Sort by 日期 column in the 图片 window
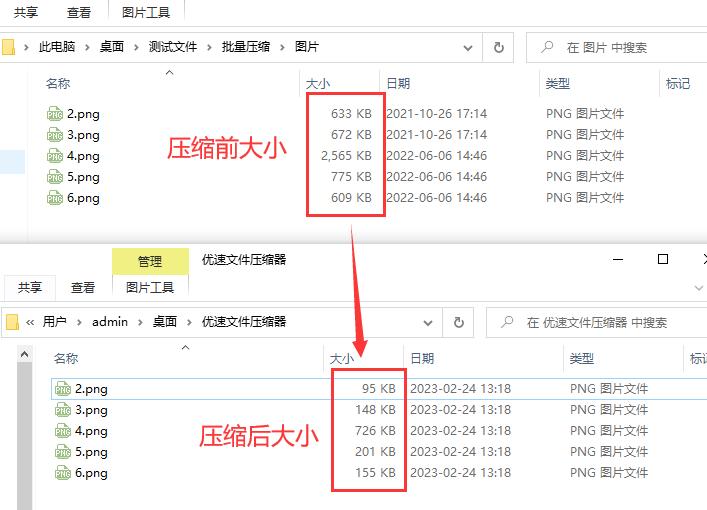This screenshot has height=510, width=707. (398, 83)
